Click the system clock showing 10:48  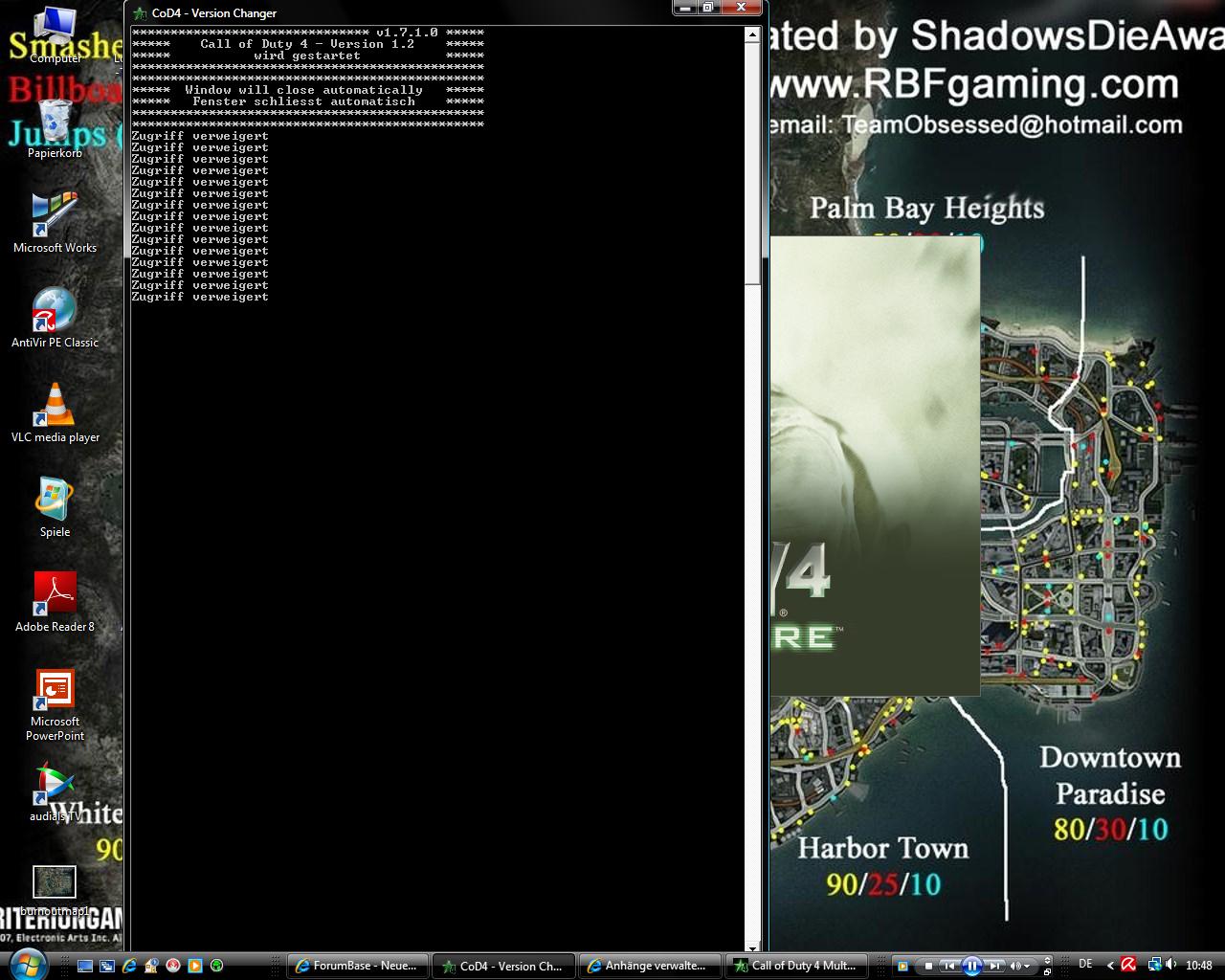pyautogui.click(x=1198, y=966)
